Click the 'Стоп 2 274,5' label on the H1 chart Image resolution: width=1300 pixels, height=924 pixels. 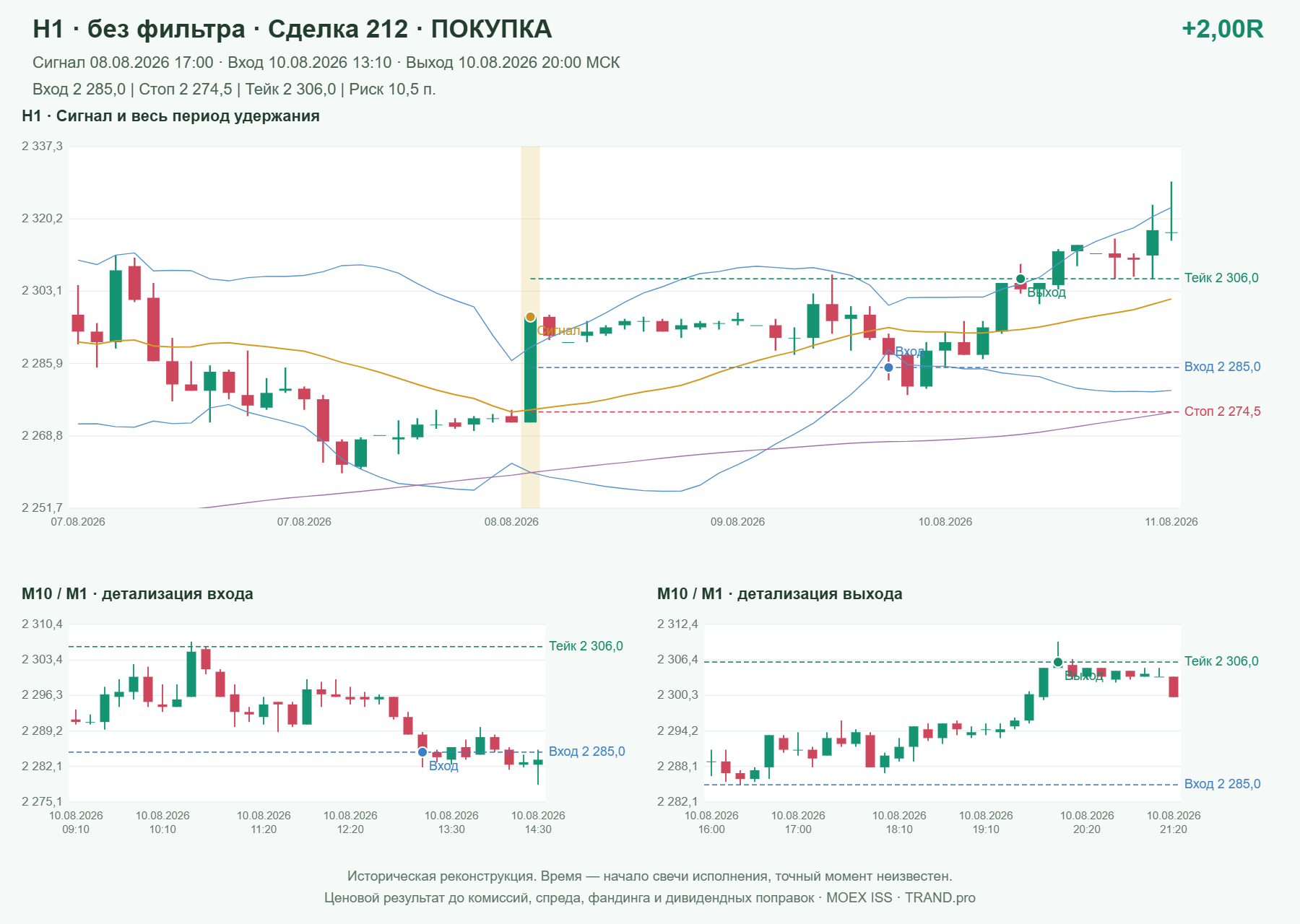1222,411
